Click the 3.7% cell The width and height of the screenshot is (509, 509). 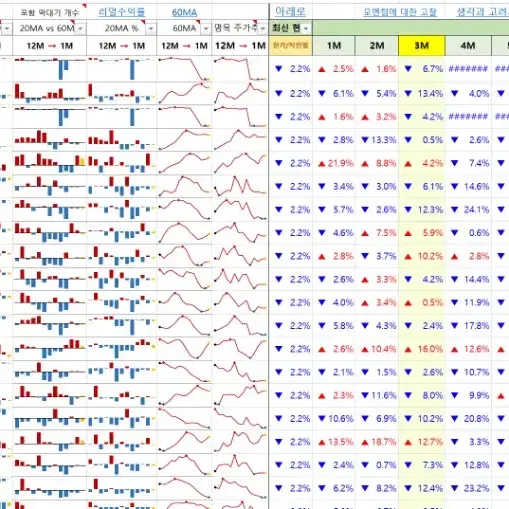tap(377, 256)
